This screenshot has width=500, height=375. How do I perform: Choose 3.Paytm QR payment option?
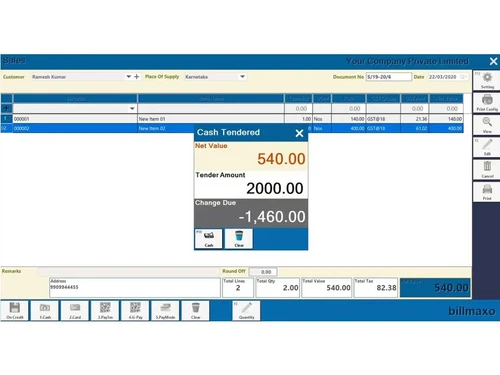[105, 311]
